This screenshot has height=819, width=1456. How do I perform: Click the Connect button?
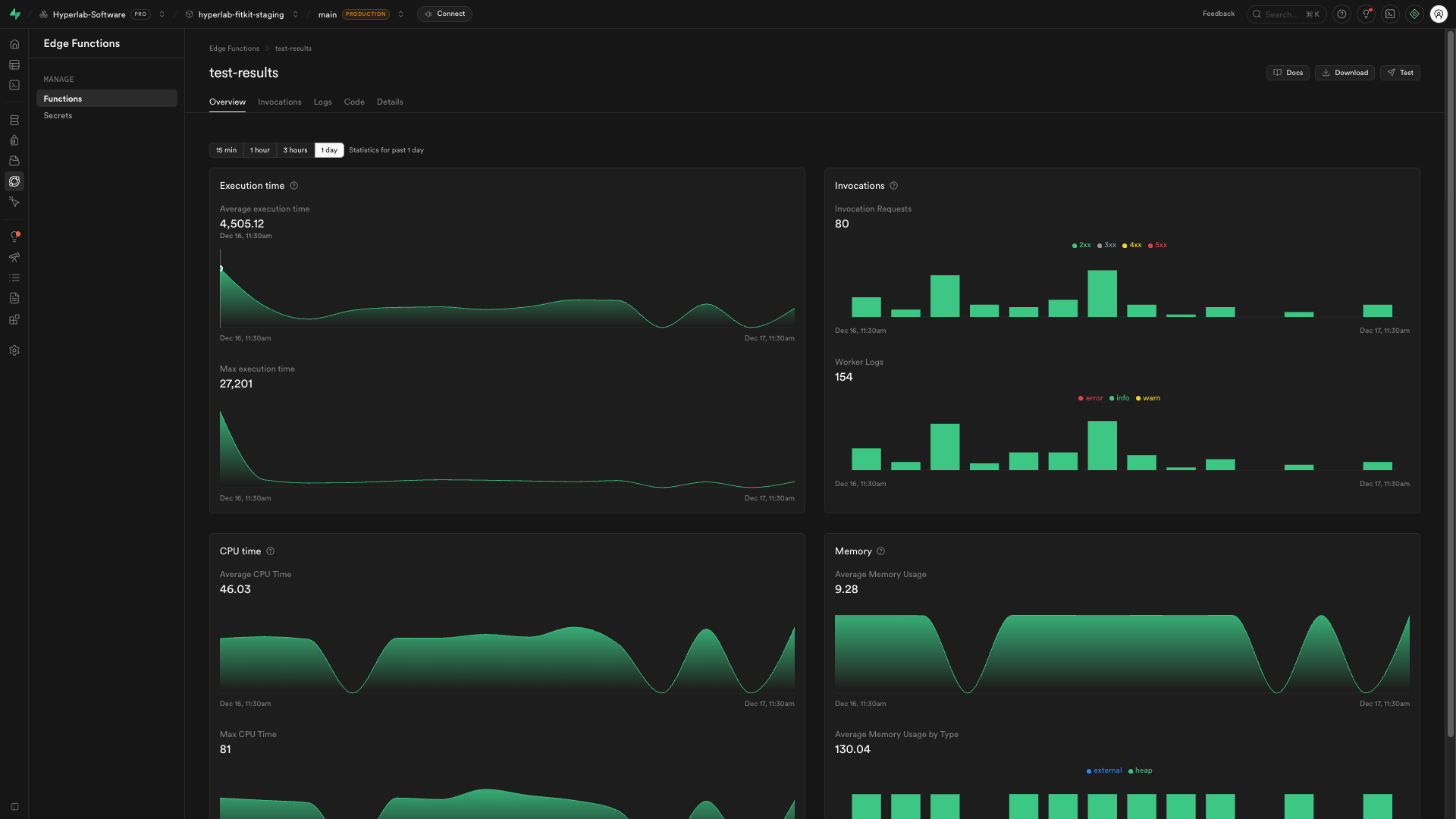tap(444, 14)
